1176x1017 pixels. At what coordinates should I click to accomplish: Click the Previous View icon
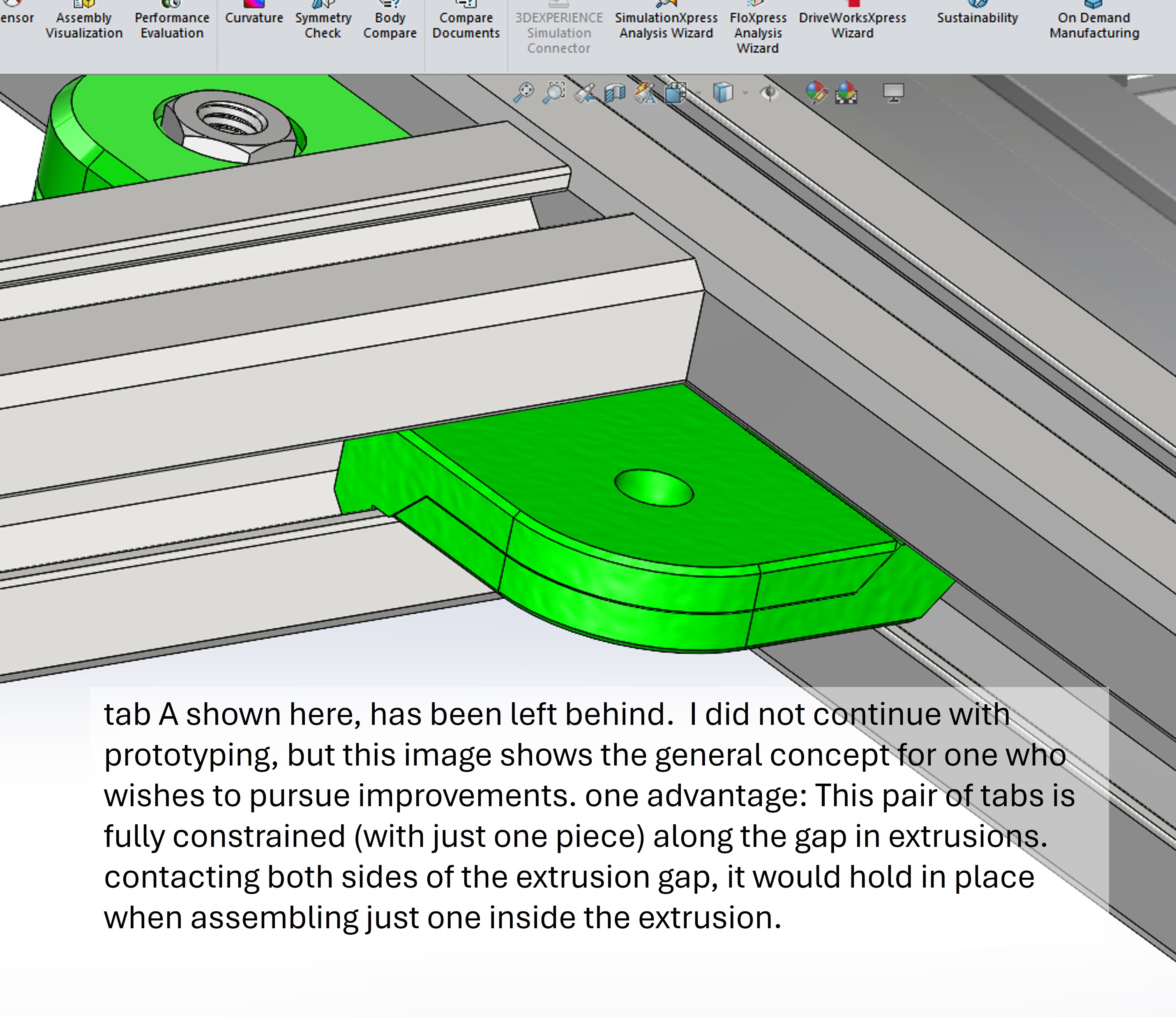(x=585, y=92)
